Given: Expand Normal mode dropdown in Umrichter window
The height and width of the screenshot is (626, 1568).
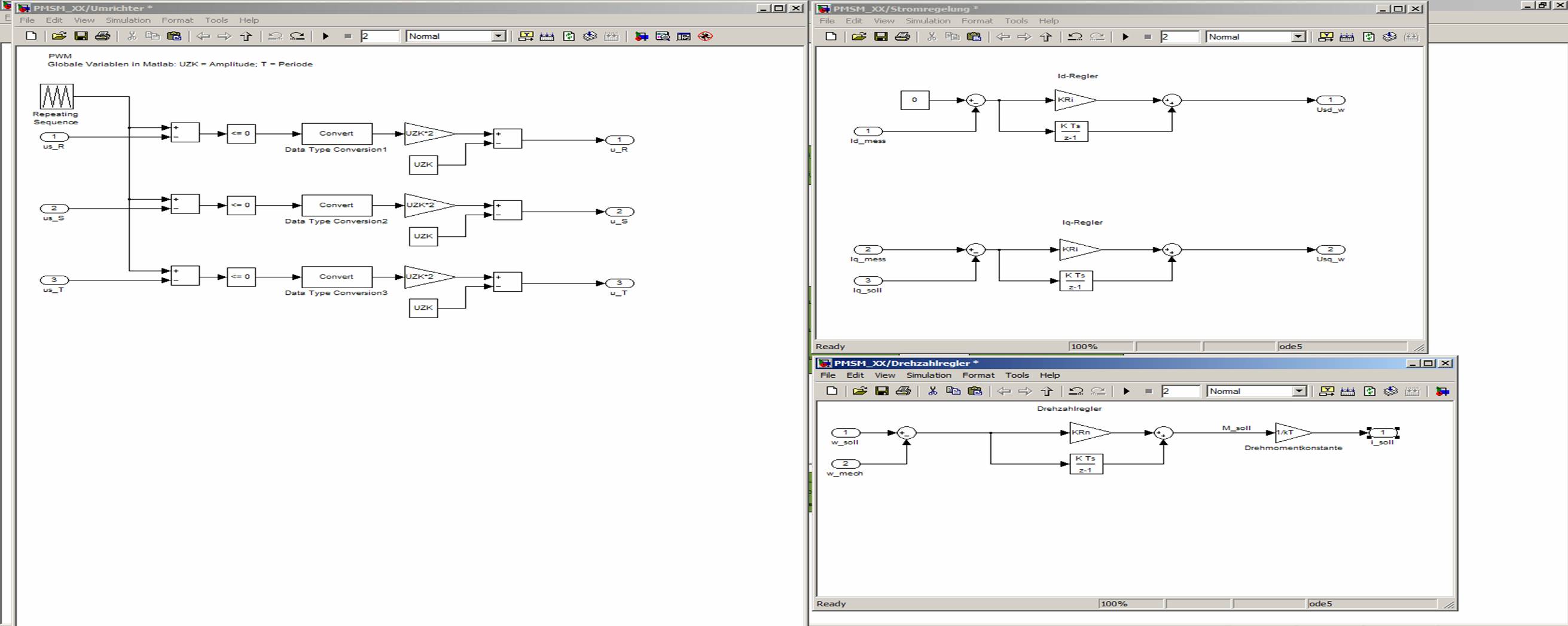Looking at the screenshot, I should click(x=499, y=36).
